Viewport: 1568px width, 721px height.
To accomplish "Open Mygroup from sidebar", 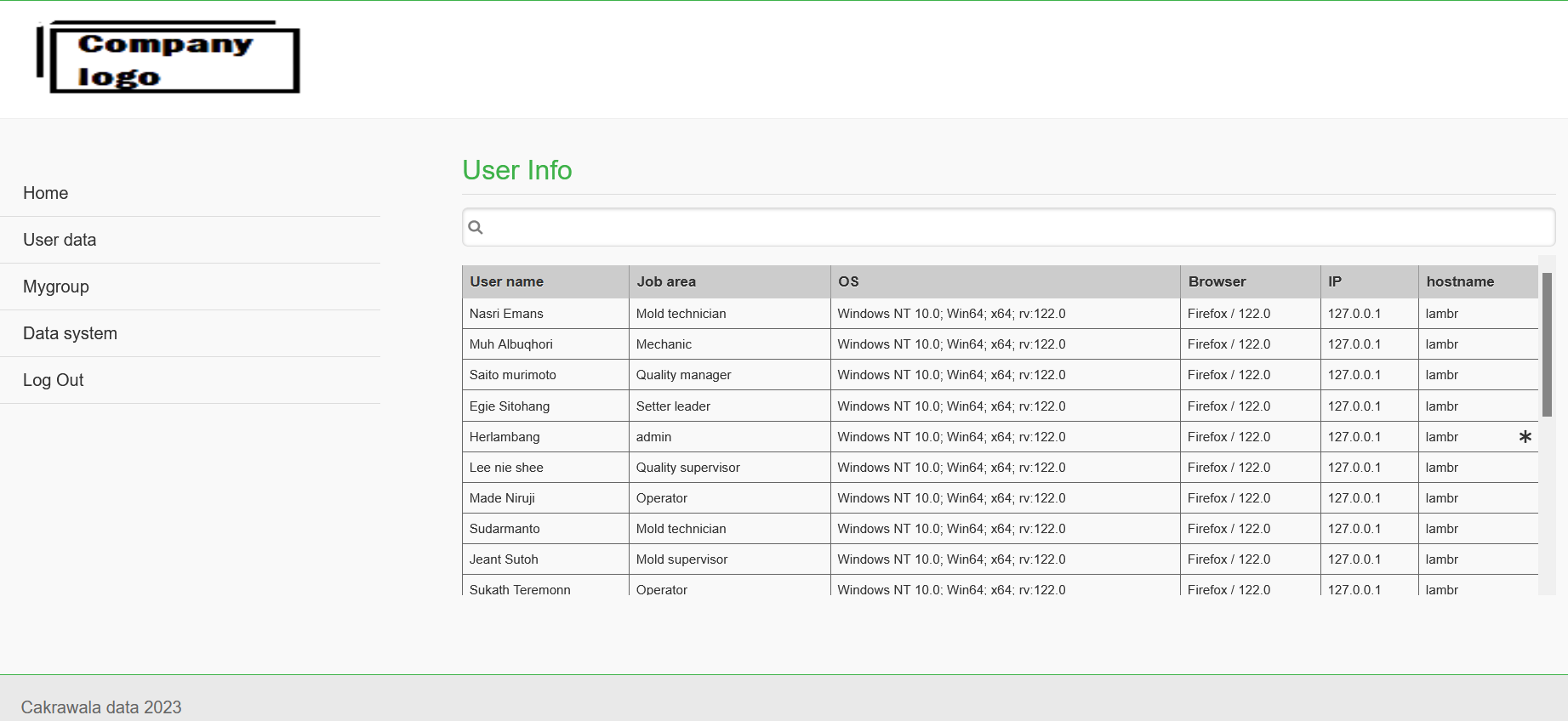I will click(x=56, y=287).
